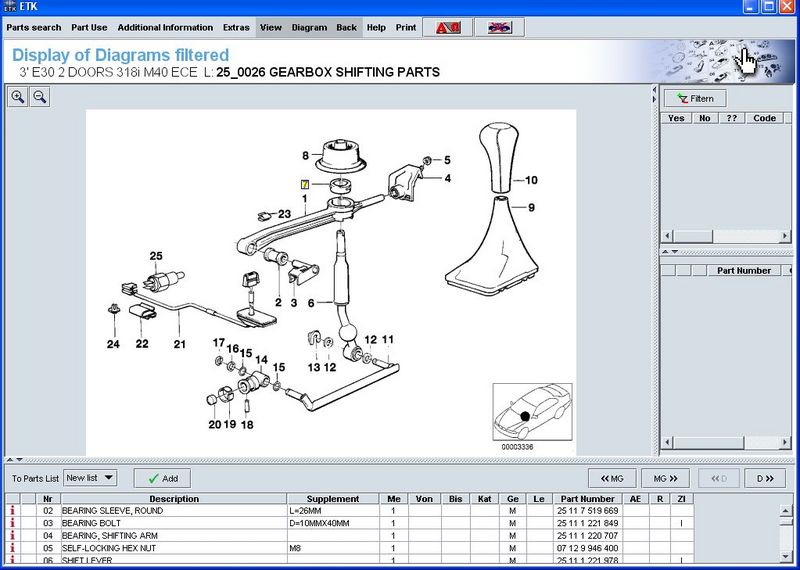Click the Part Number column header in table
This screenshot has height=570, width=800.
coord(587,499)
